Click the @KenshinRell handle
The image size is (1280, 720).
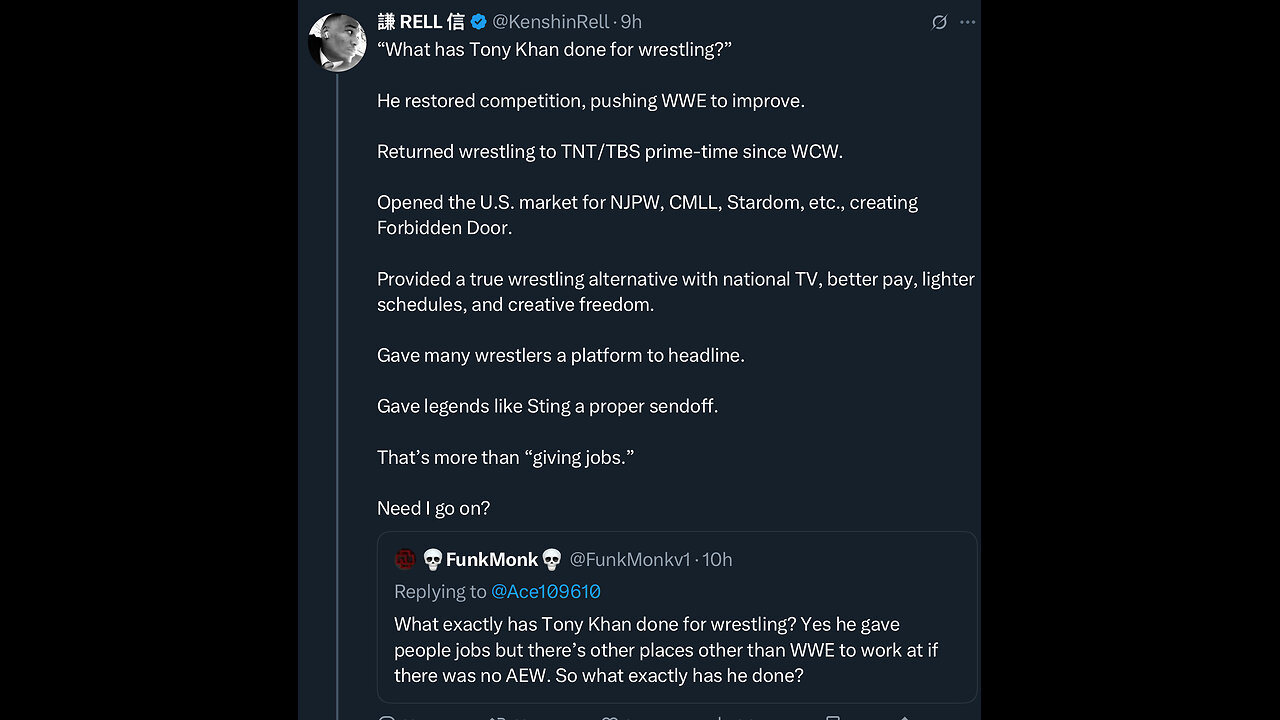552,22
